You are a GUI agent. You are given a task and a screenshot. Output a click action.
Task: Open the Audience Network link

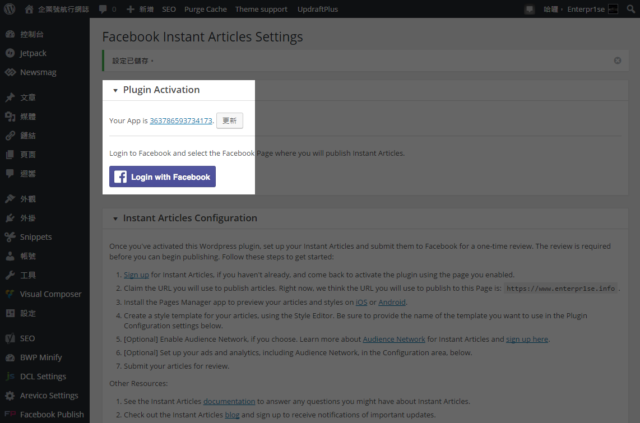(394, 339)
